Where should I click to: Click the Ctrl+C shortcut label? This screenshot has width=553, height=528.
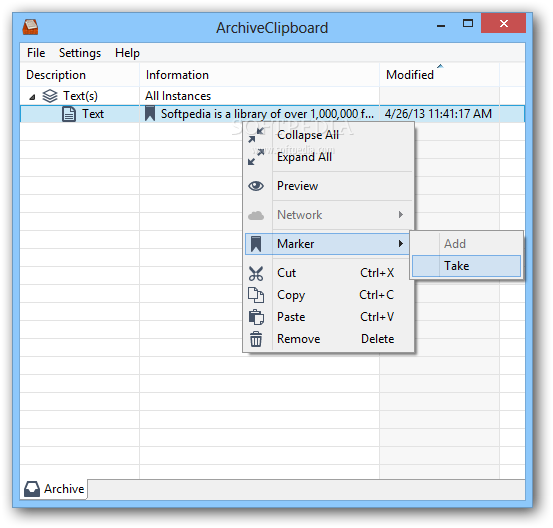click(x=377, y=295)
